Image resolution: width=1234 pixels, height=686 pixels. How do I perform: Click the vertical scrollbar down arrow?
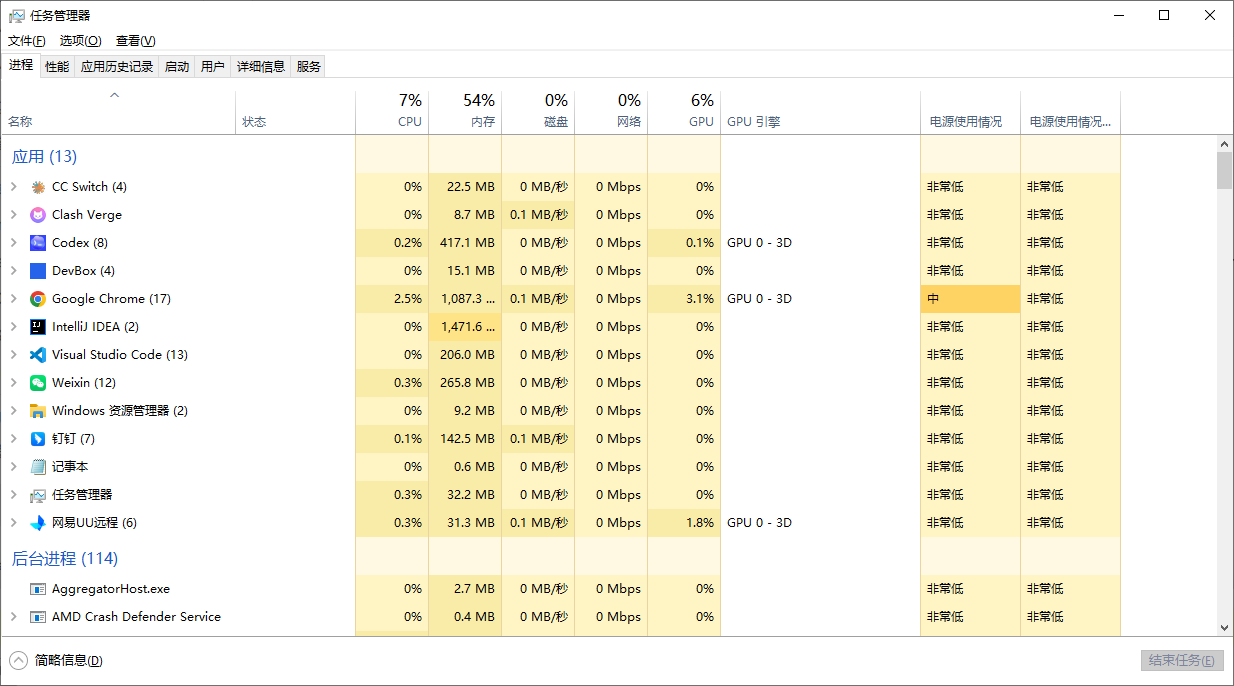click(x=1225, y=627)
